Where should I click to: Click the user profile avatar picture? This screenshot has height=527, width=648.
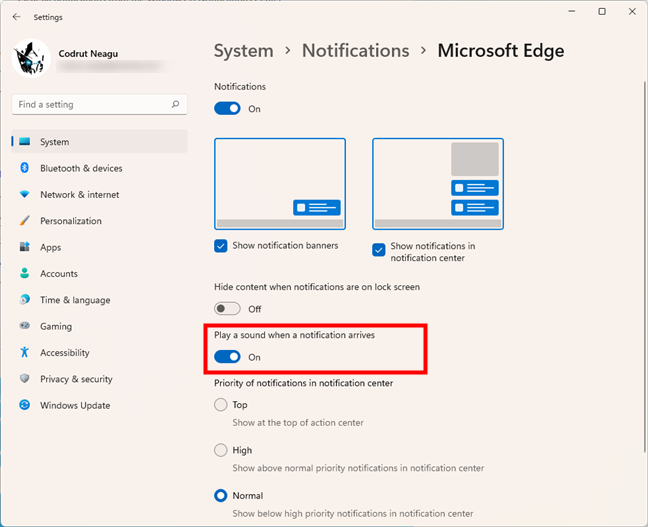(x=31, y=58)
